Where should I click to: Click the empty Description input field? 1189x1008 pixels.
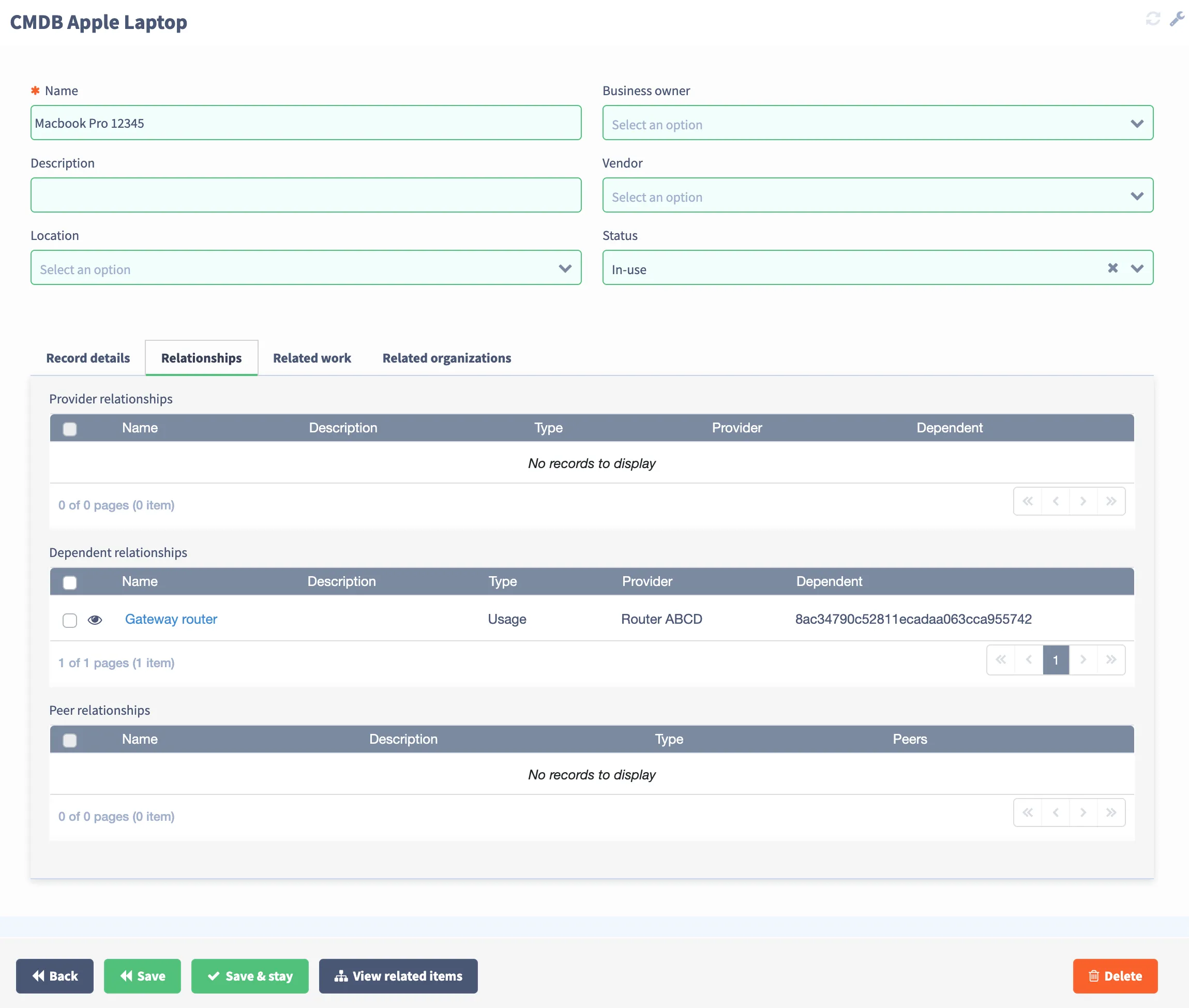tap(306, 195)
